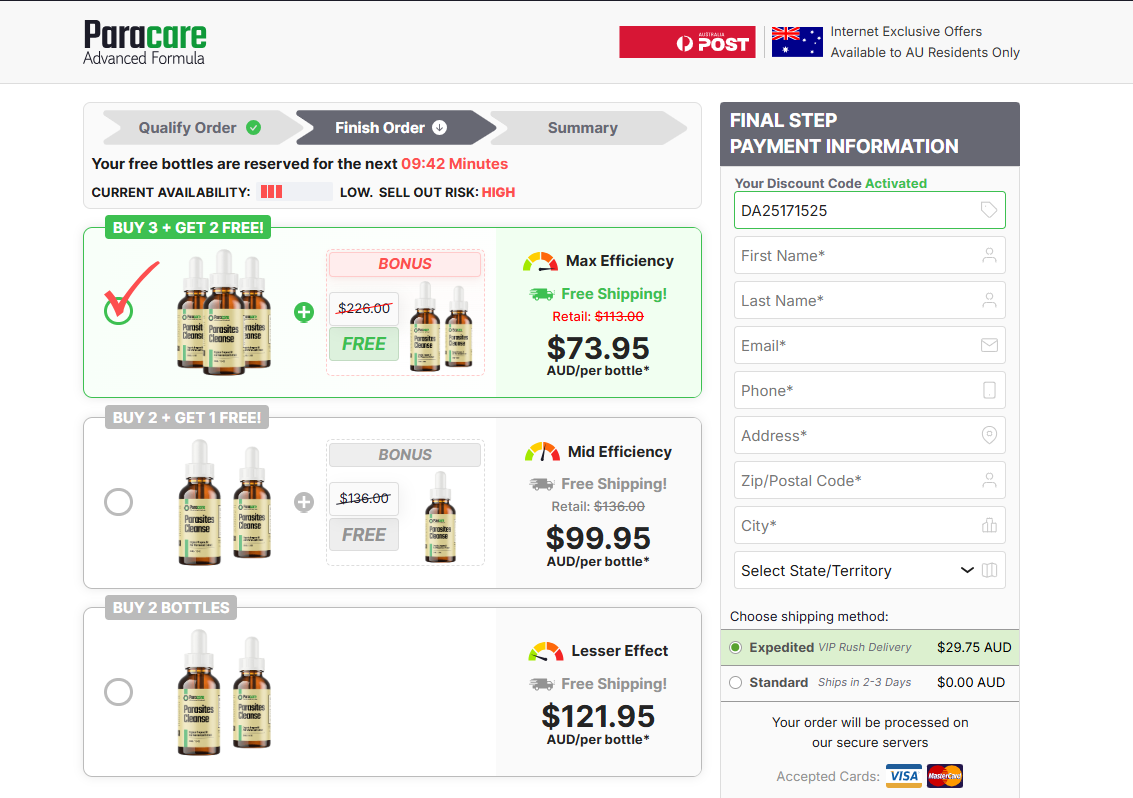Click the Visa card icon

click(904, 776)
